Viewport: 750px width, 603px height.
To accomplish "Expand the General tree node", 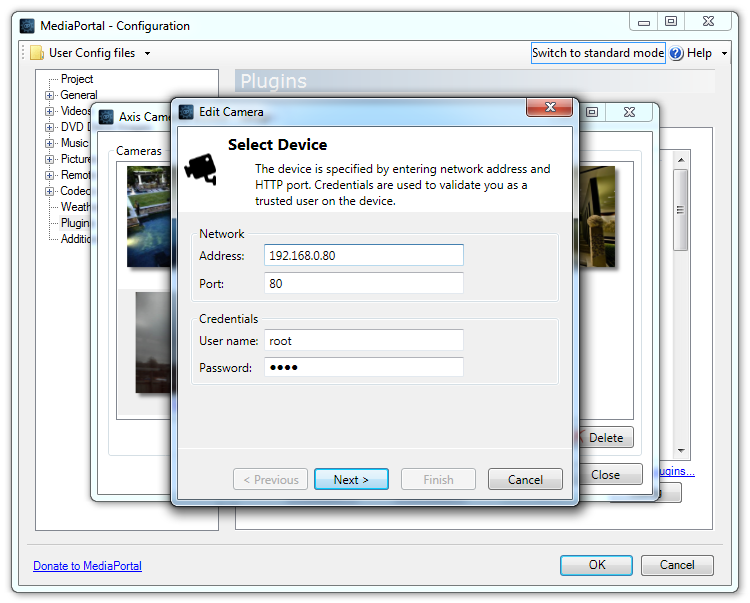I will click(49, 95).
